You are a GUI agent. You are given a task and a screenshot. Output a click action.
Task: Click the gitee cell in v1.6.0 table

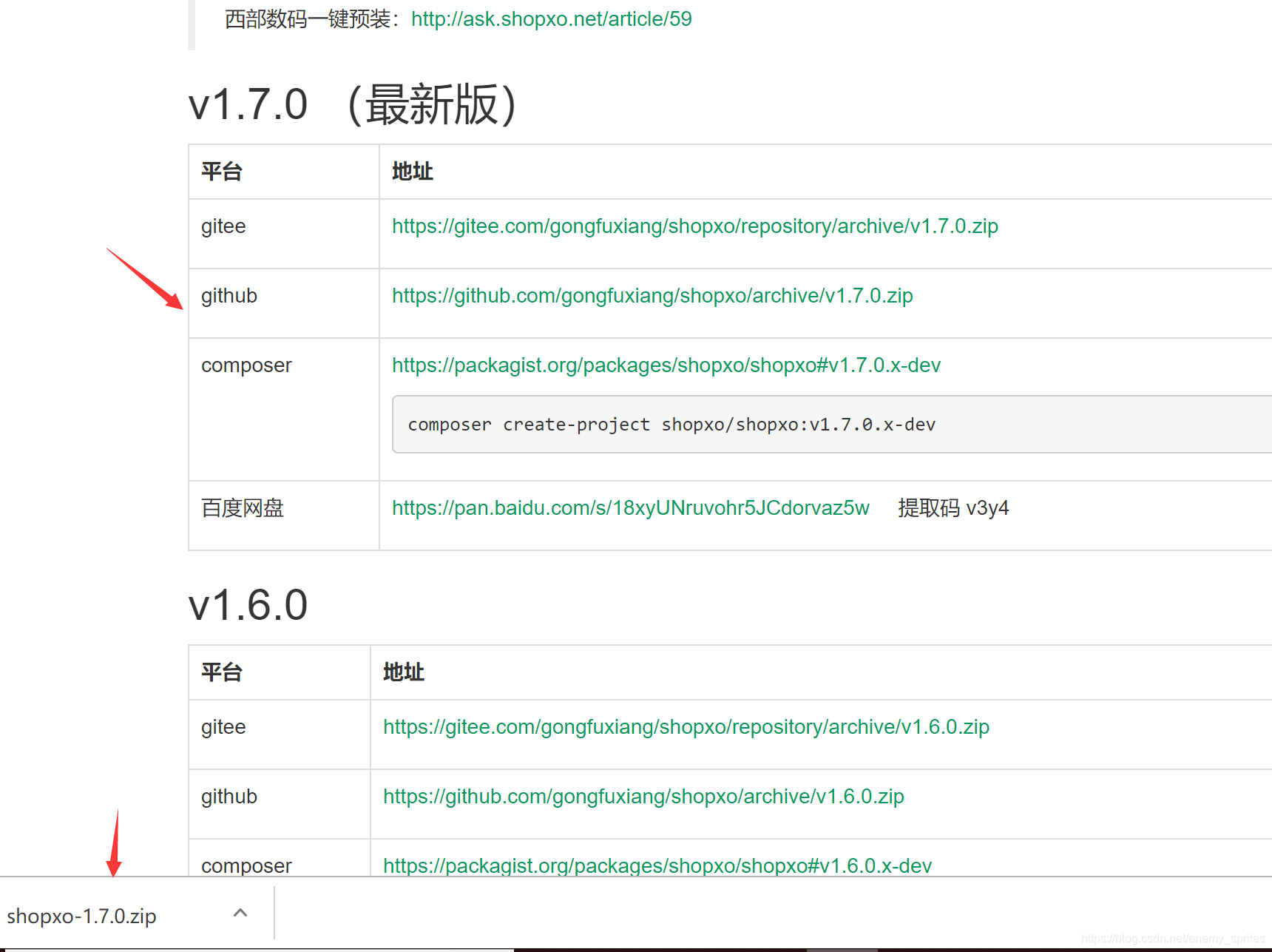click(x=280, y=735)
